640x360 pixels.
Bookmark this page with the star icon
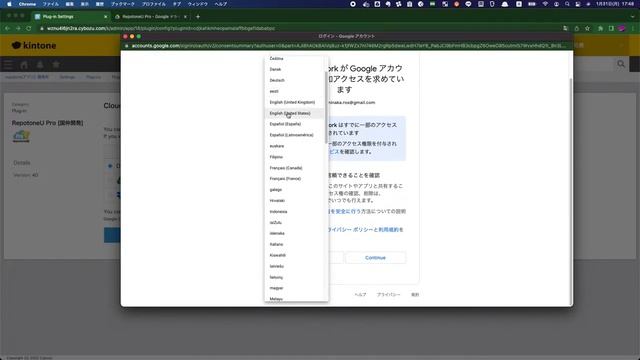point(587,28)
